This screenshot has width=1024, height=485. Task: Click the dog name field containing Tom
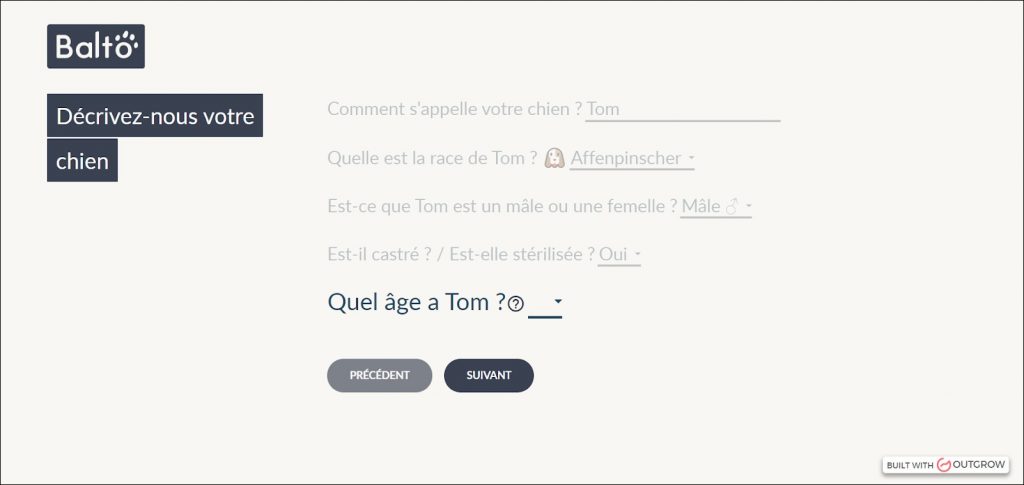coord(682,109)
